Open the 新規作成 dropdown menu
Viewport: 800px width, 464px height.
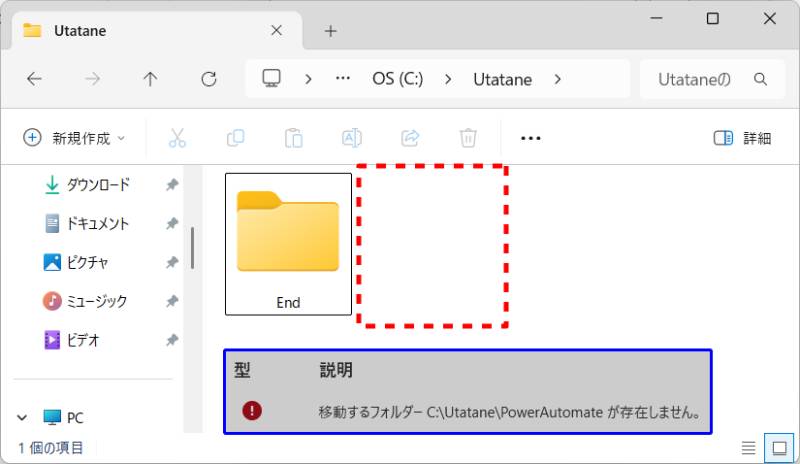click(74, 138)
